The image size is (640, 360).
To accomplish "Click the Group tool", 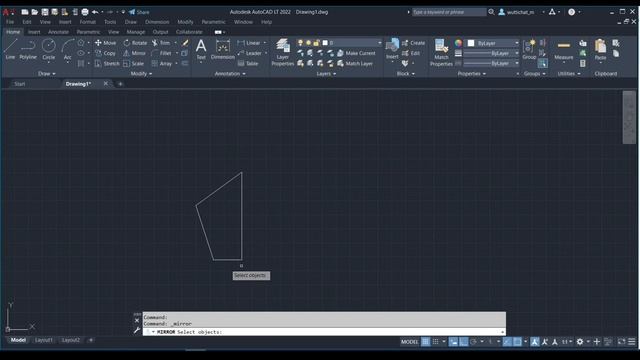I will coord(529,49).
